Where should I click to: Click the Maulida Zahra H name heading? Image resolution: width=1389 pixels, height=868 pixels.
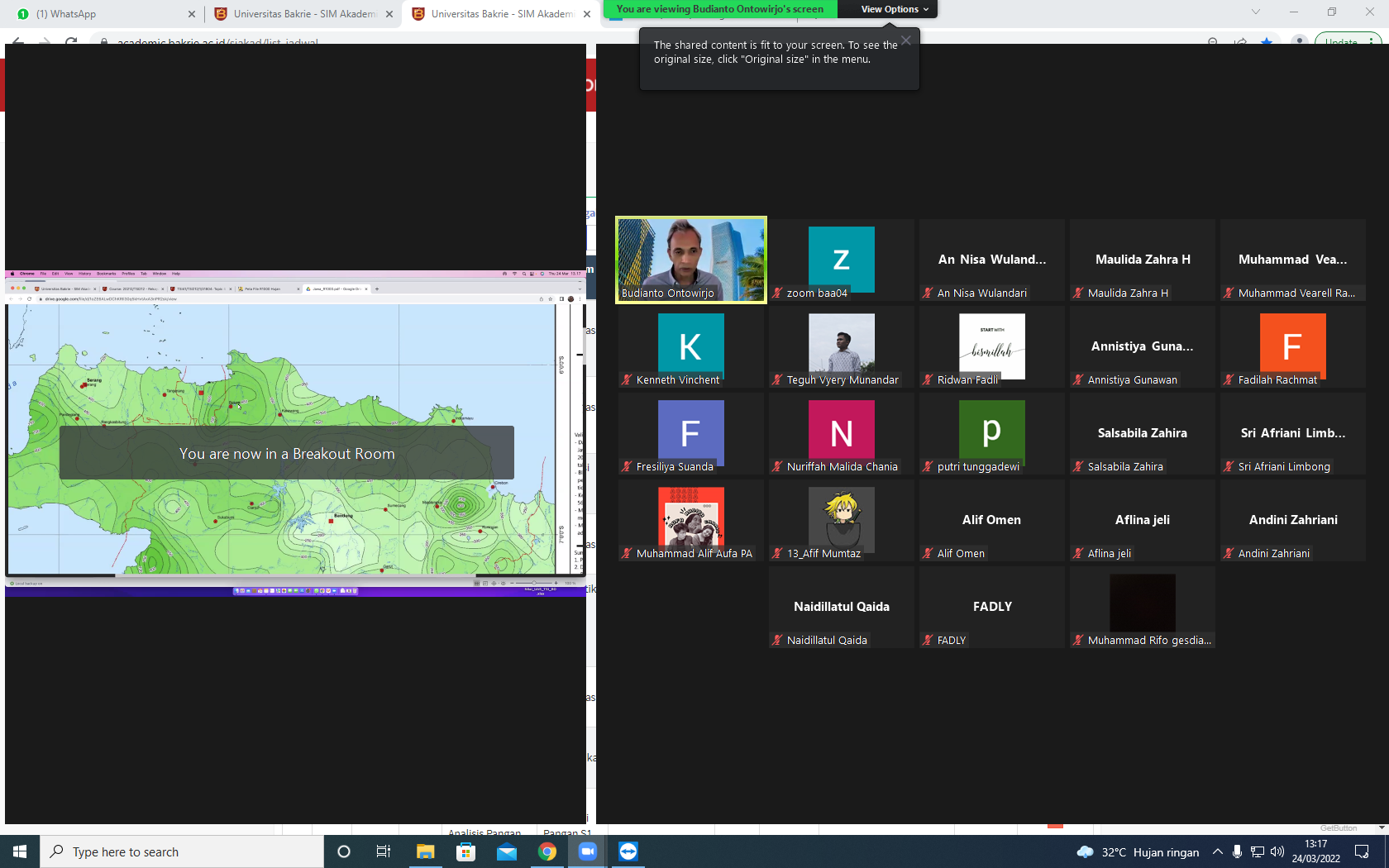pyautogui.click(x=1143, y=260)
